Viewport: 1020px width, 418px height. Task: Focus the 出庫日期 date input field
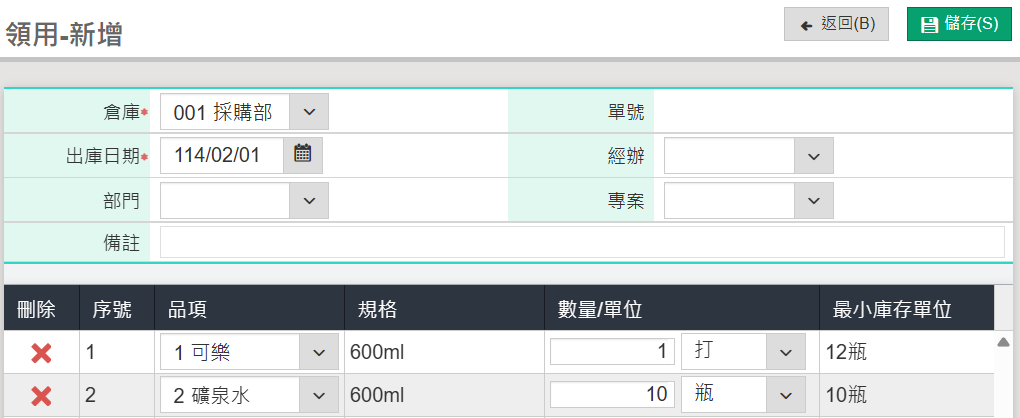222,155
